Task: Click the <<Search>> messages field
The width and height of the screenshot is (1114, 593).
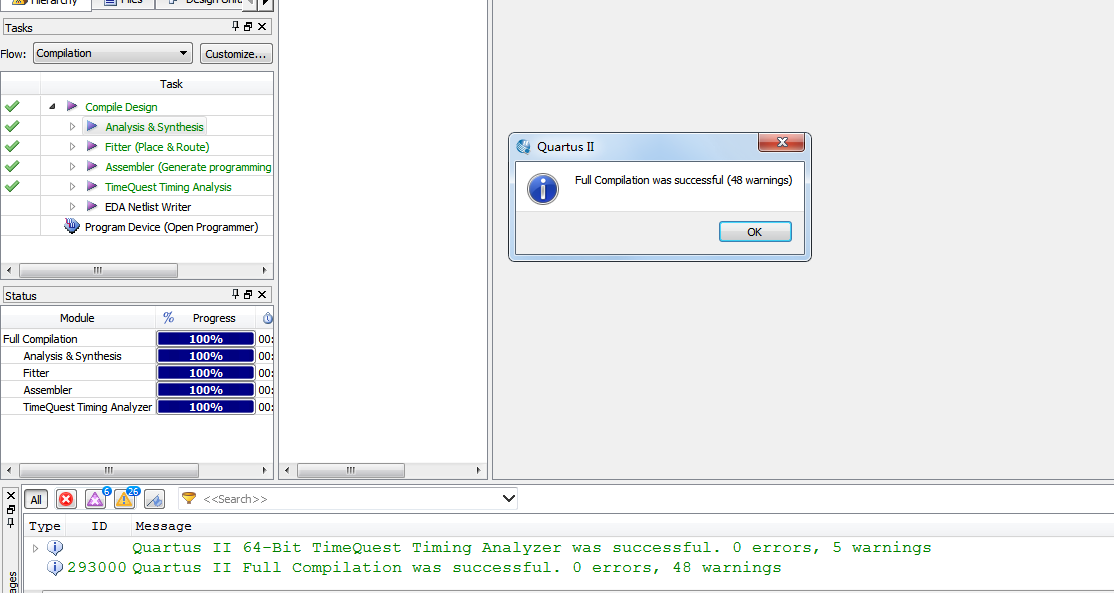Action: click(348, 499)
